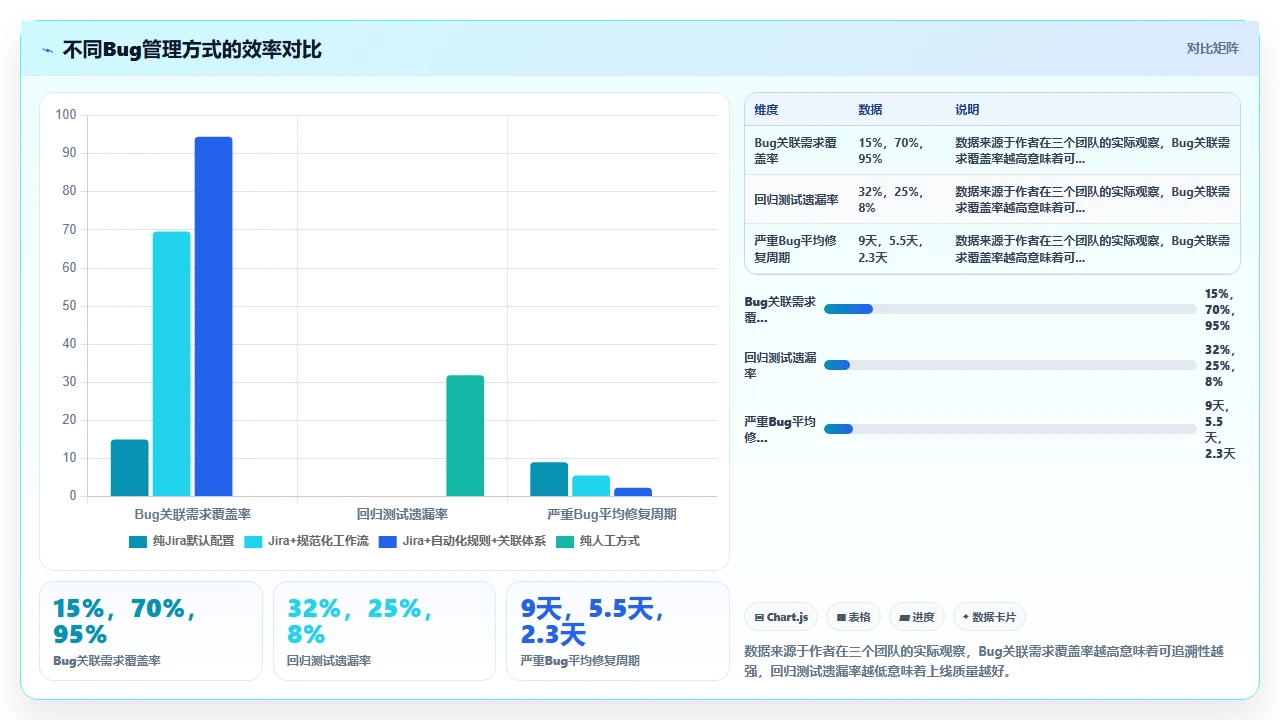
Task: Click the 数据 column header
Action: click(870, 110)
